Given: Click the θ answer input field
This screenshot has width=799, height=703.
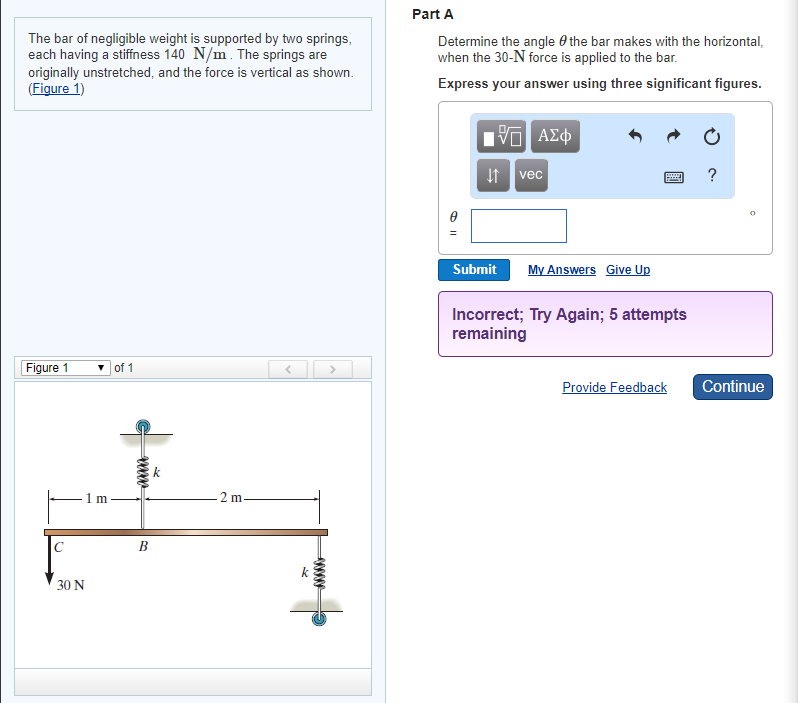Looking at the screenshot, I should tap(519, 226).
